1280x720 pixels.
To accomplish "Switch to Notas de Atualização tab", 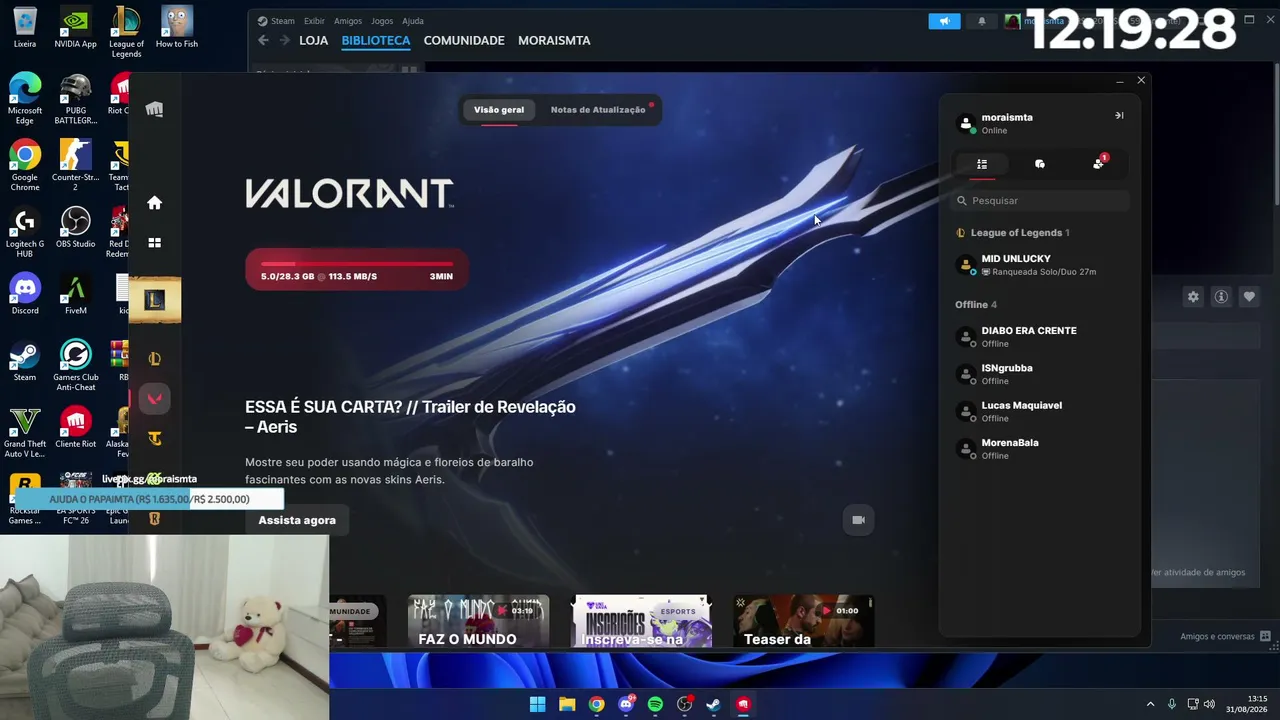I will 598,110.
